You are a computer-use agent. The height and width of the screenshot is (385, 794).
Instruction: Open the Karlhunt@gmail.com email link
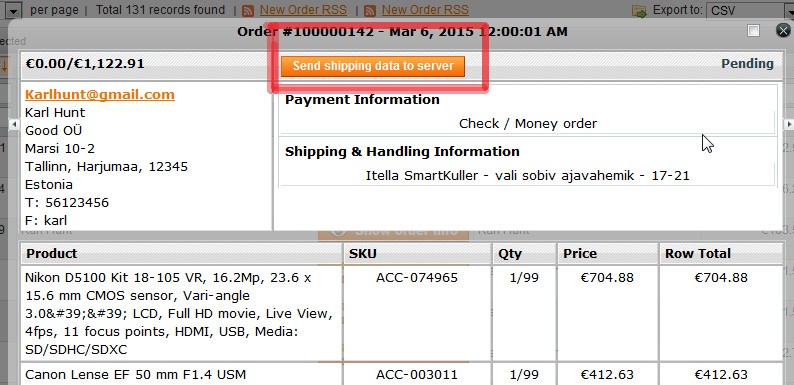(100, 95)
